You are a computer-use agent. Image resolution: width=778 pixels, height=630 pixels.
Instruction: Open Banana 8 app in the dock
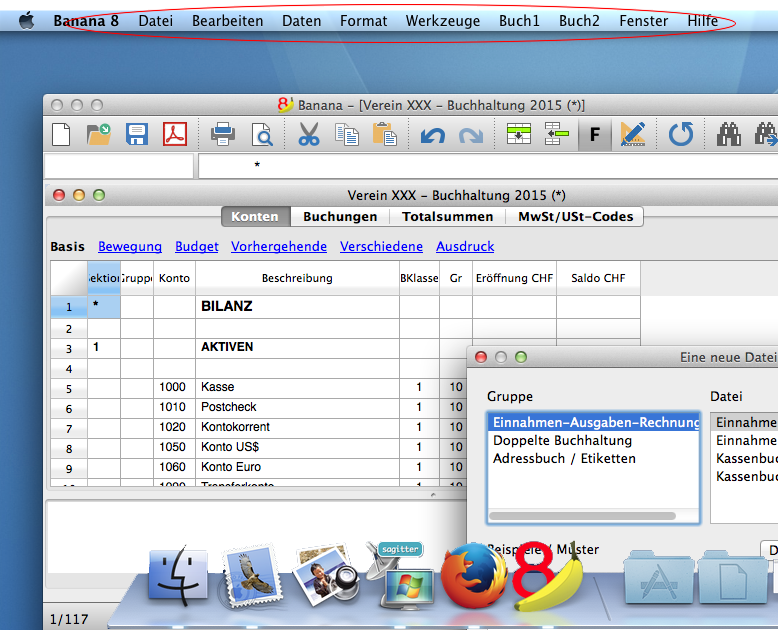click(x=547, y=575)
